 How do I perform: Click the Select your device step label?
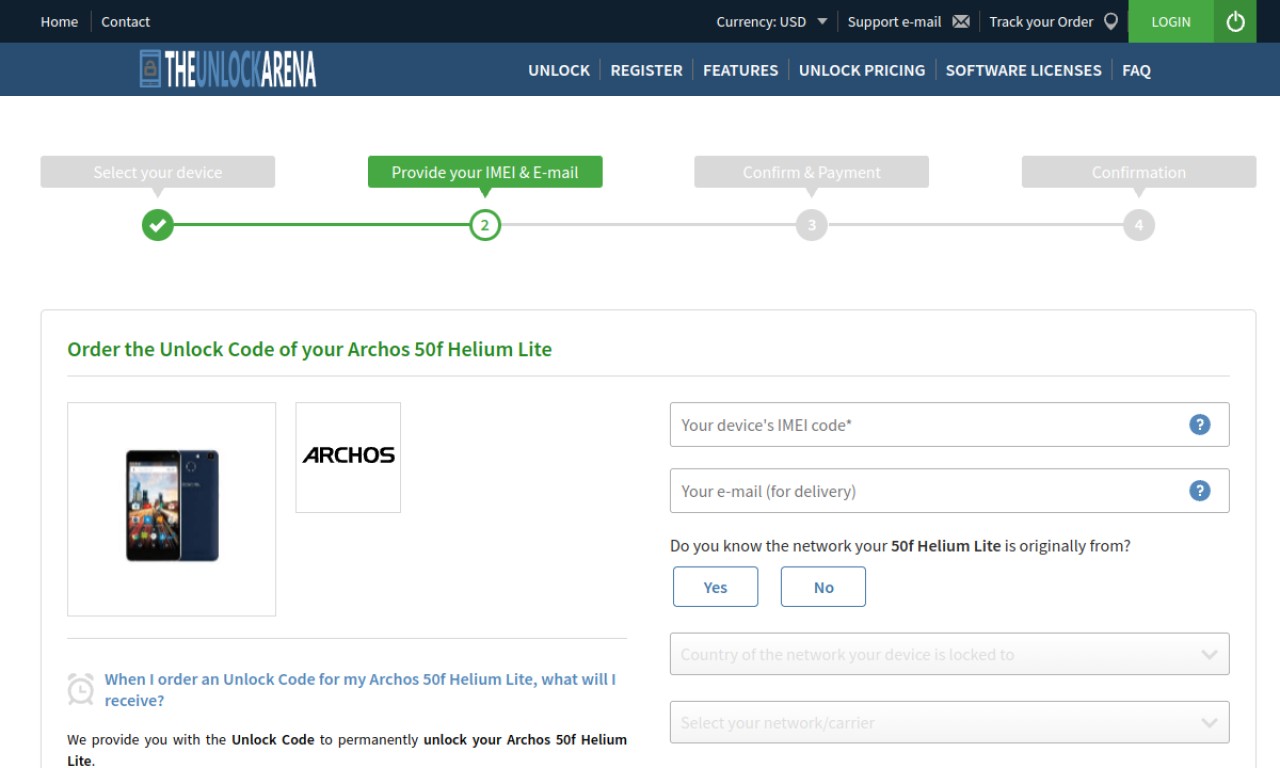pos(158,172)
